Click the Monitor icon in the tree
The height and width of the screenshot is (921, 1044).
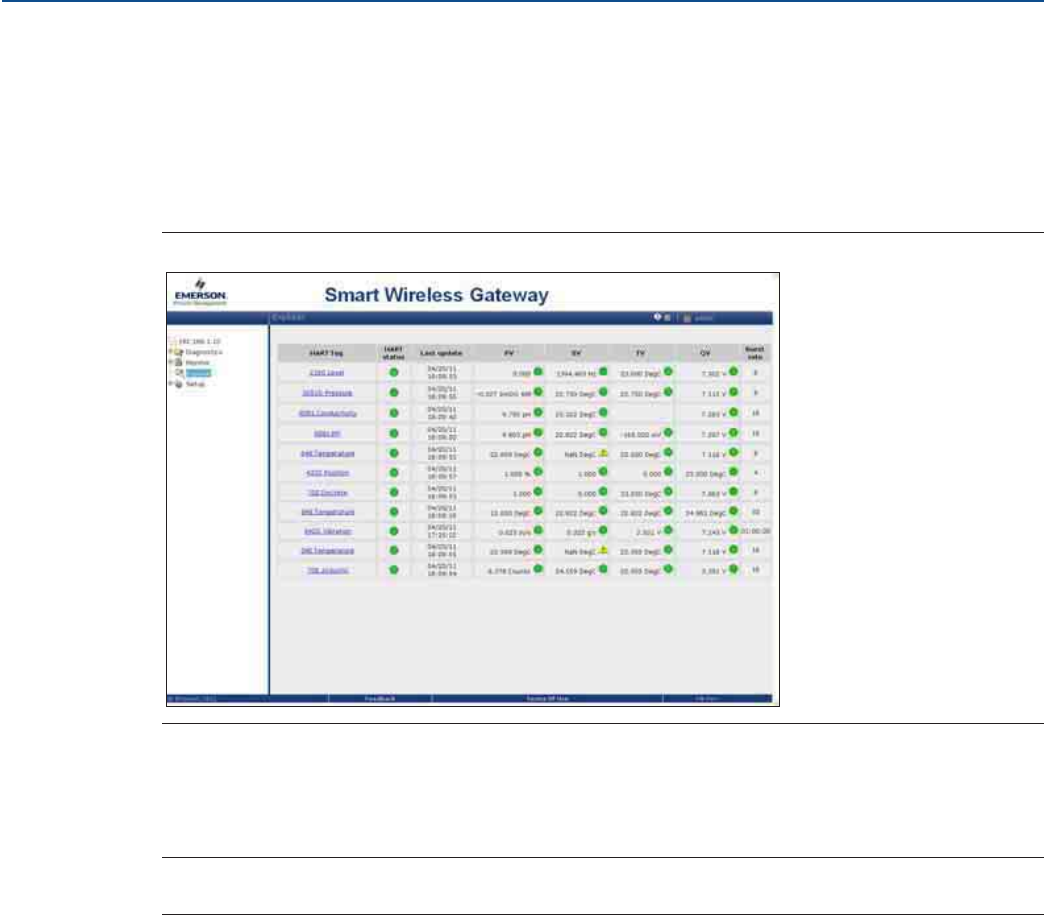[178, 362]
